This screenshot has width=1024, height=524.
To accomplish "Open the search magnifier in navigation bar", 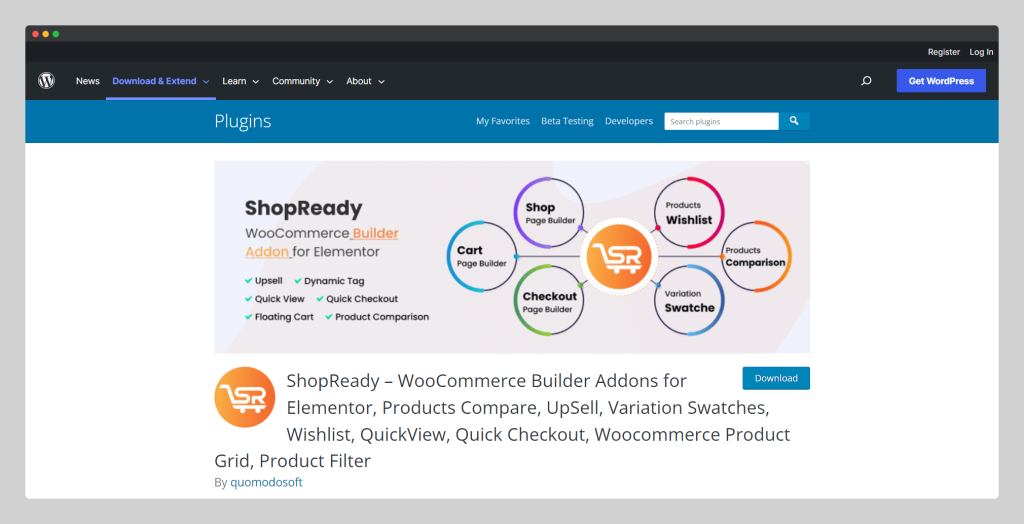I will coord(866,81).
